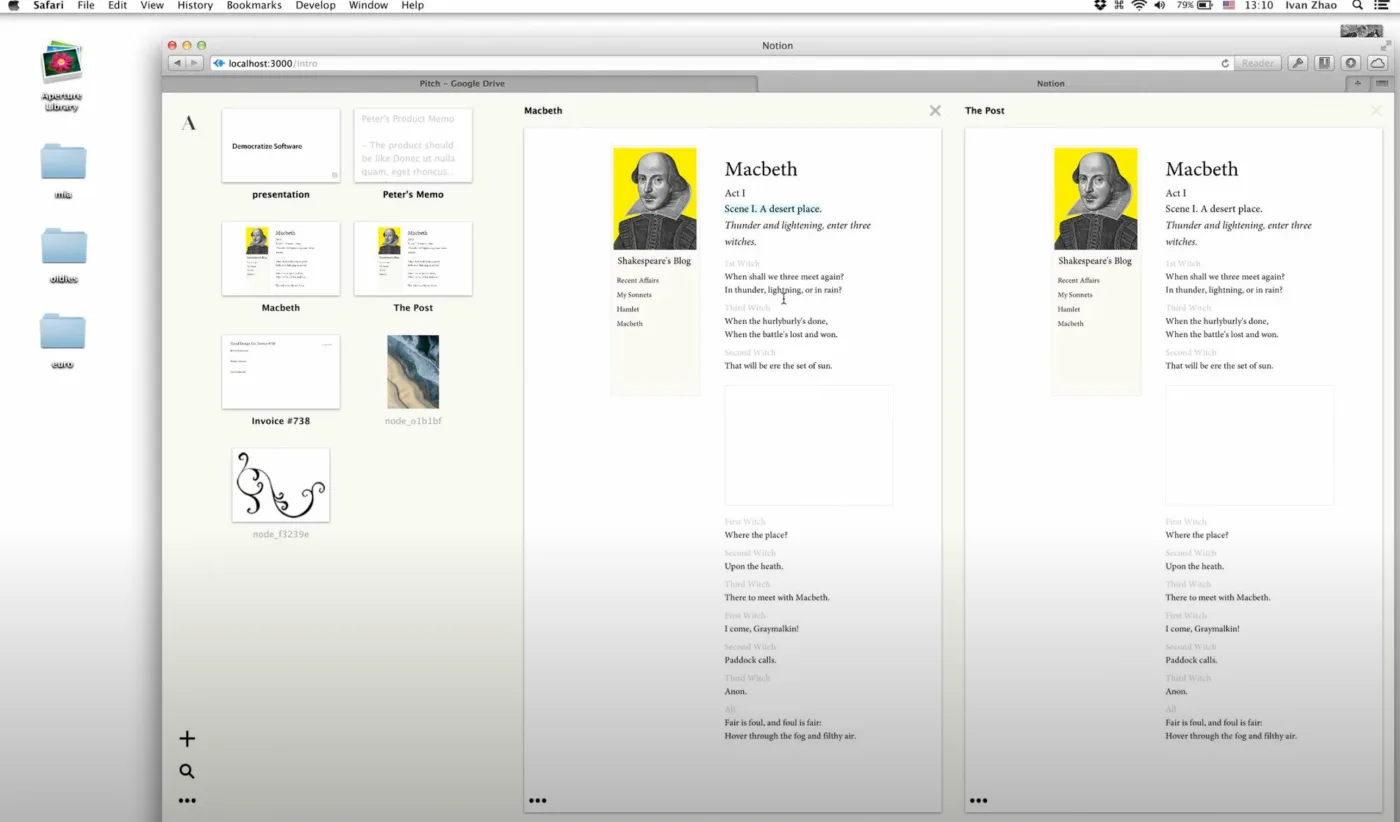Open the "presentation" page thumbnail

click(281, 146)
